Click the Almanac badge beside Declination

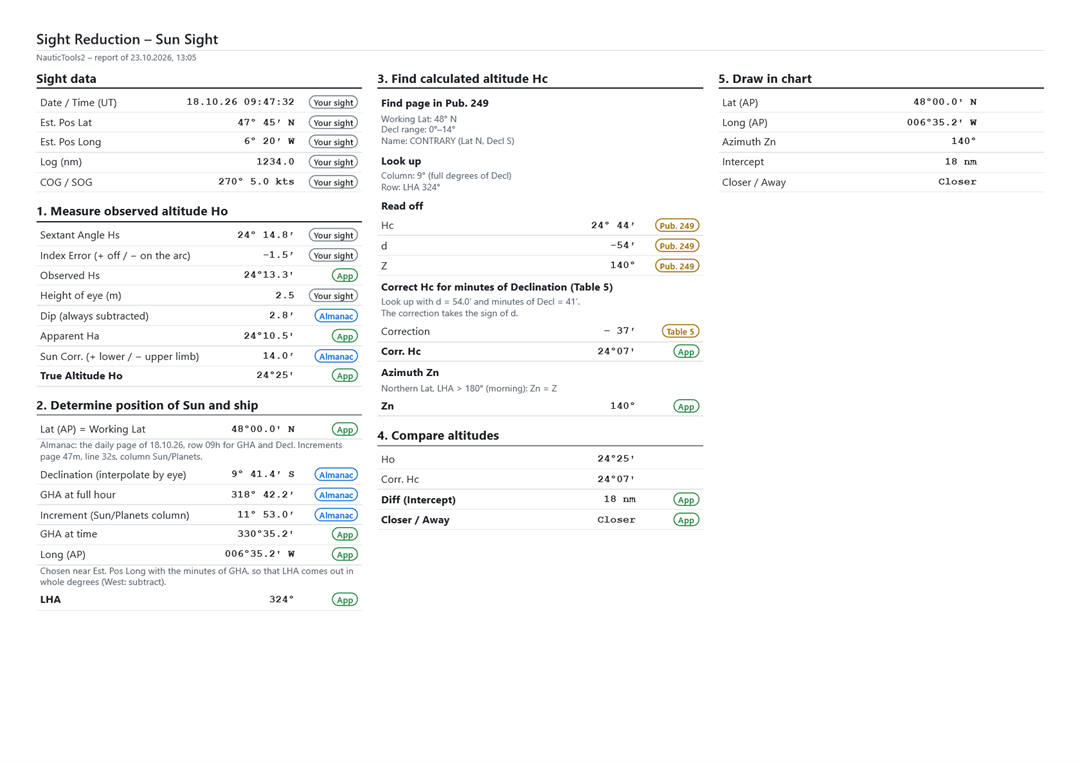click(336, 474)
